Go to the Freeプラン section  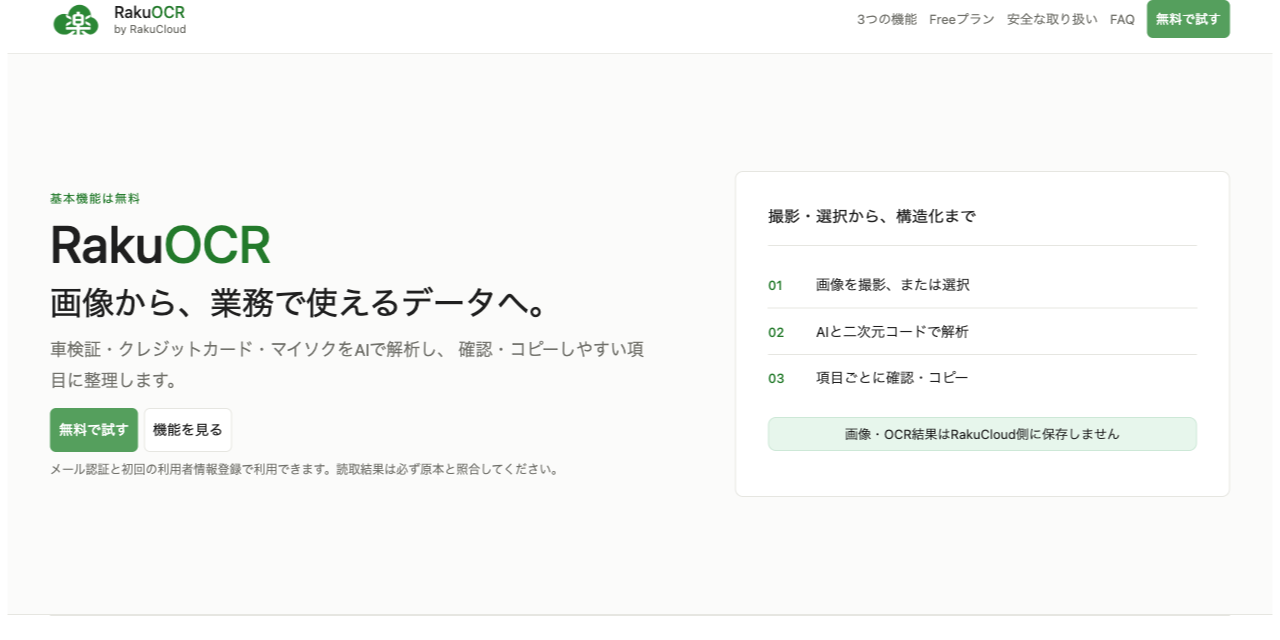(x=962, y=19)
